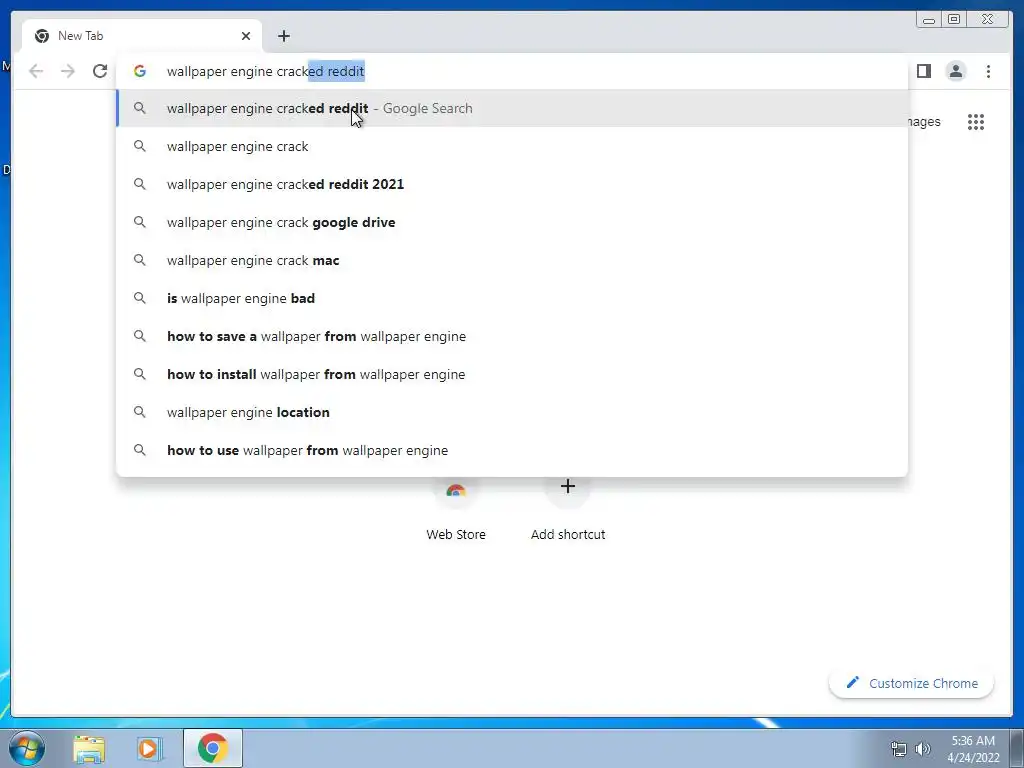The width and height of the screenshot is (1024, 768).
Task: Reload the page with the refresh icon
Action: pyautogui.click(x=100, y=71)
